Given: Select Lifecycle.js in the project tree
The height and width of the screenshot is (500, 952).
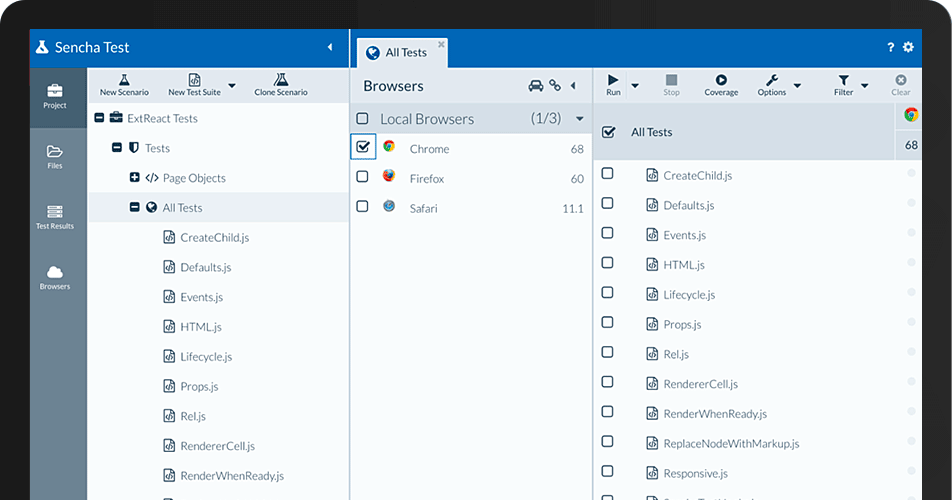Looking at the screenshot, I should 206,356.
